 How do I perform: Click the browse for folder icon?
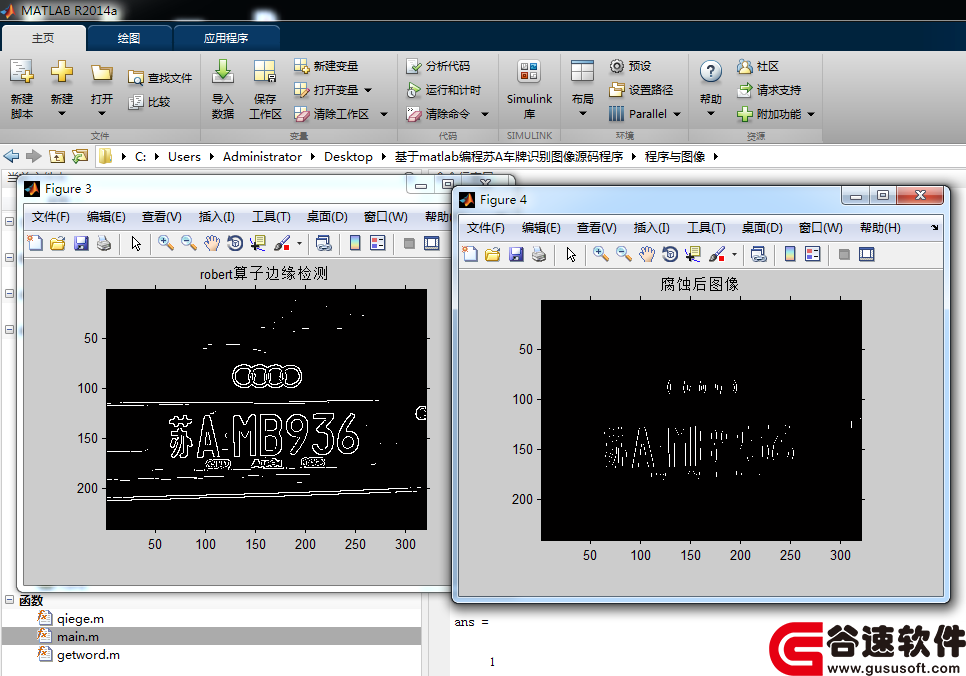tap(80, 157)
